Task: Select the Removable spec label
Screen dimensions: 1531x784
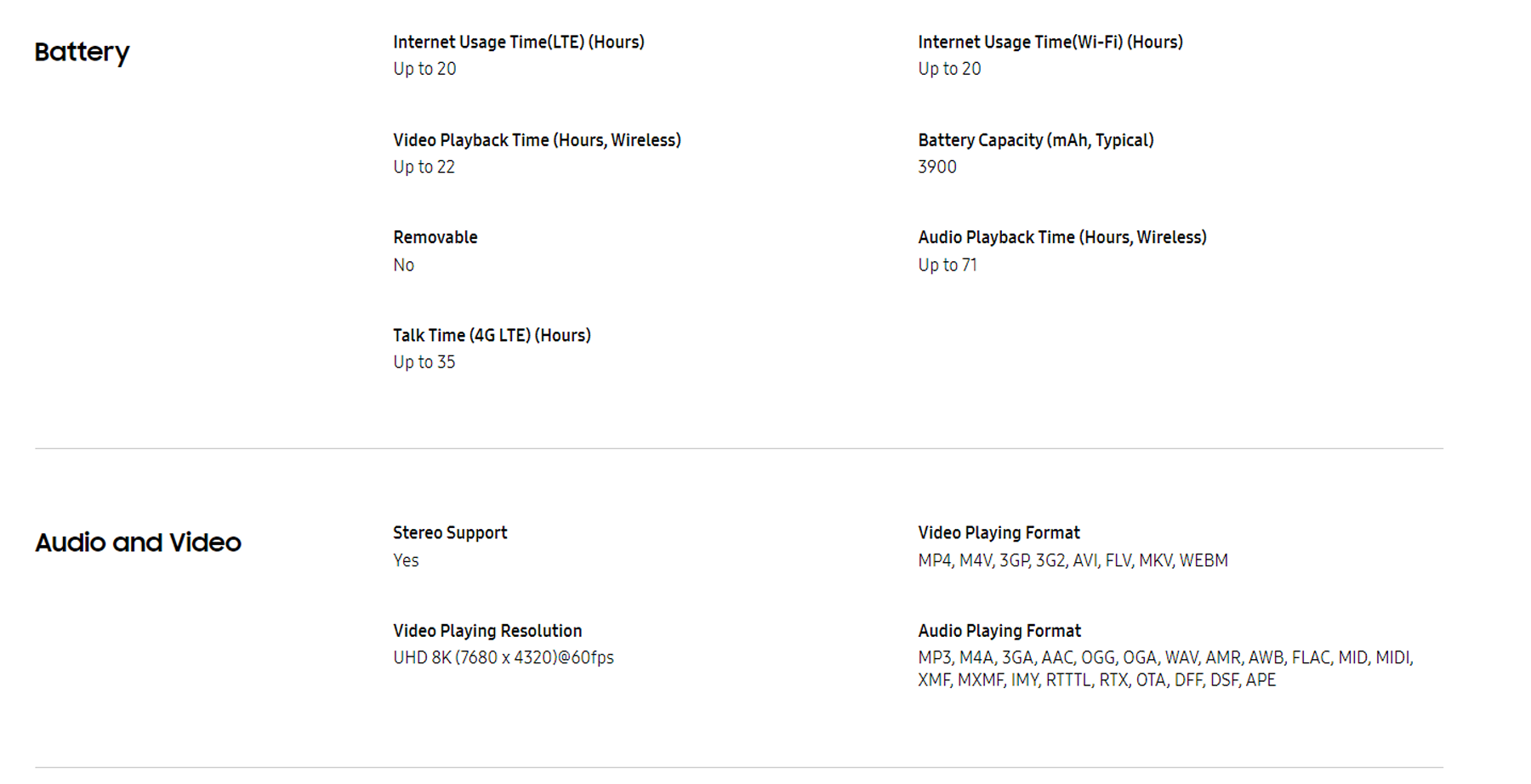Action: coord(435,237)
